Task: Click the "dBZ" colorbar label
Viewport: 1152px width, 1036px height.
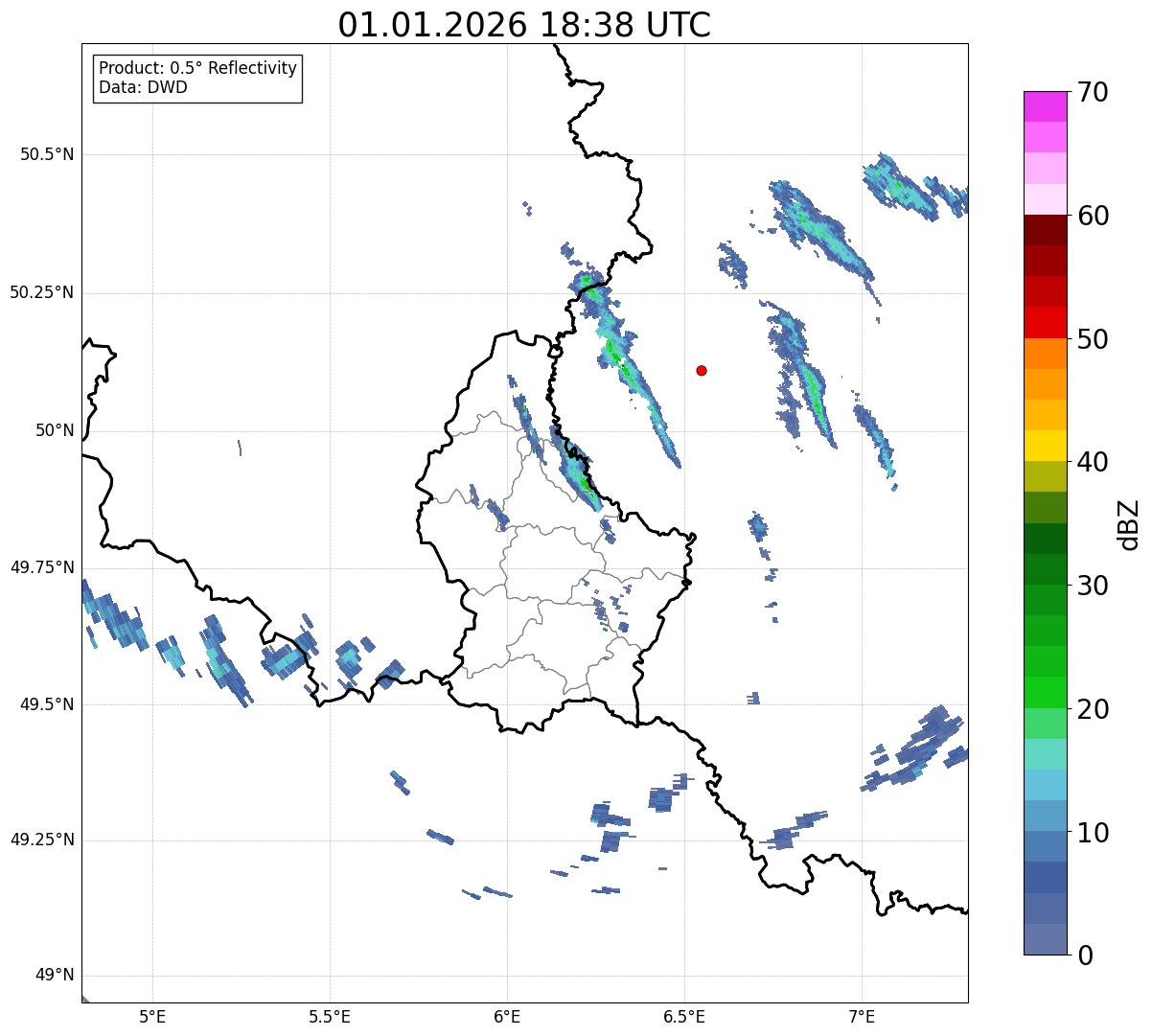Action: point(1129,524)
